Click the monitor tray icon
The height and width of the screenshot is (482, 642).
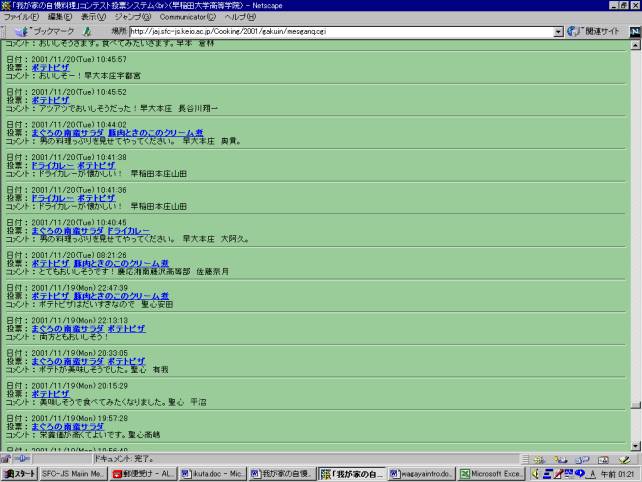click(569, 474)
